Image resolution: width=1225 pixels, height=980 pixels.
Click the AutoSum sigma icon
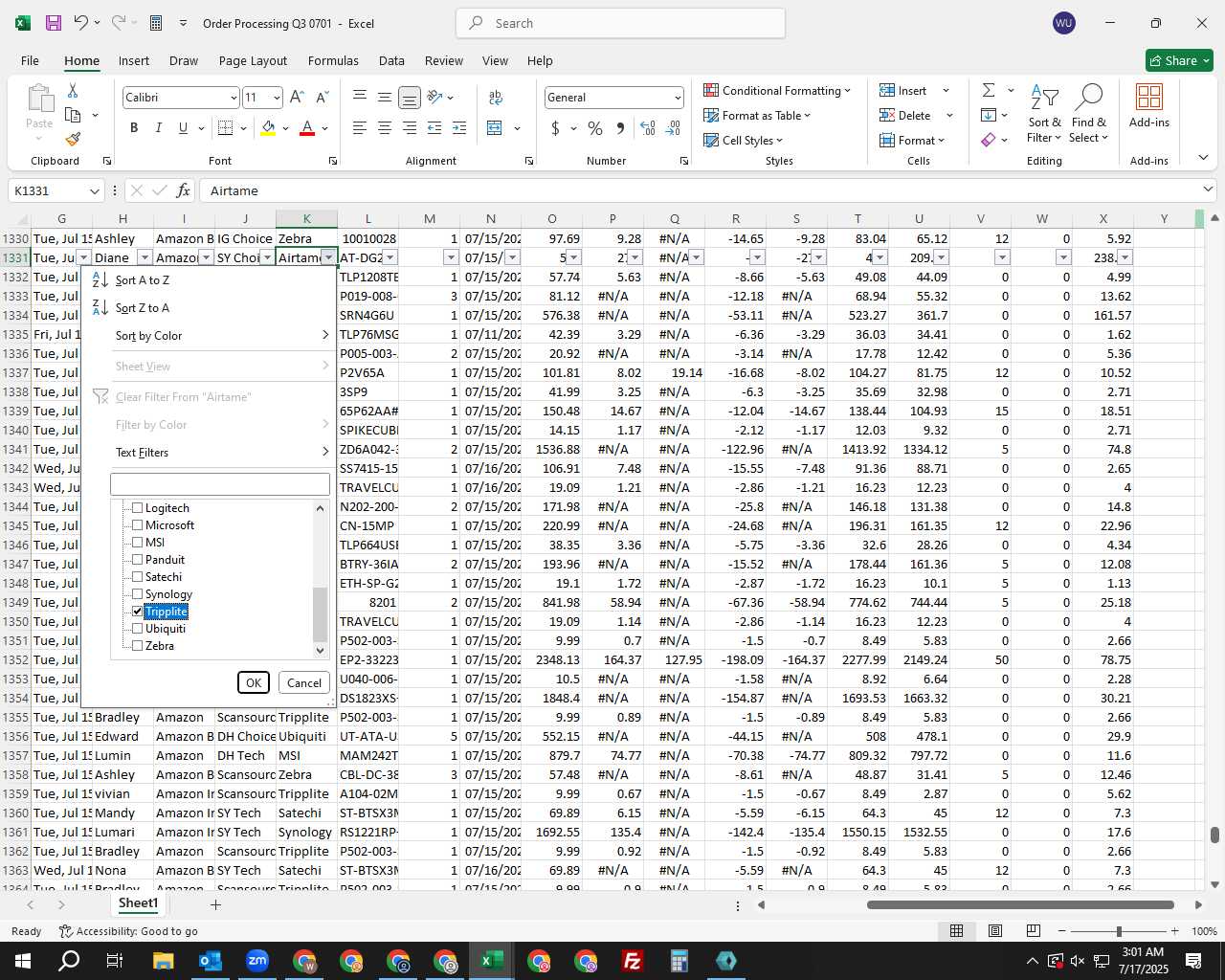(x=989, y=90)
